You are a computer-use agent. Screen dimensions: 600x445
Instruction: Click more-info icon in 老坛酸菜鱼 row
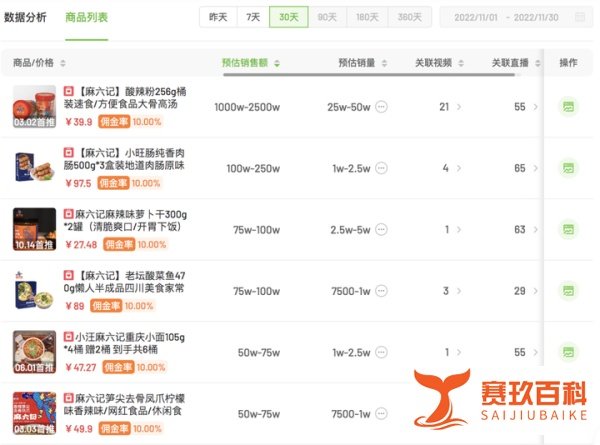click(381, 291)
